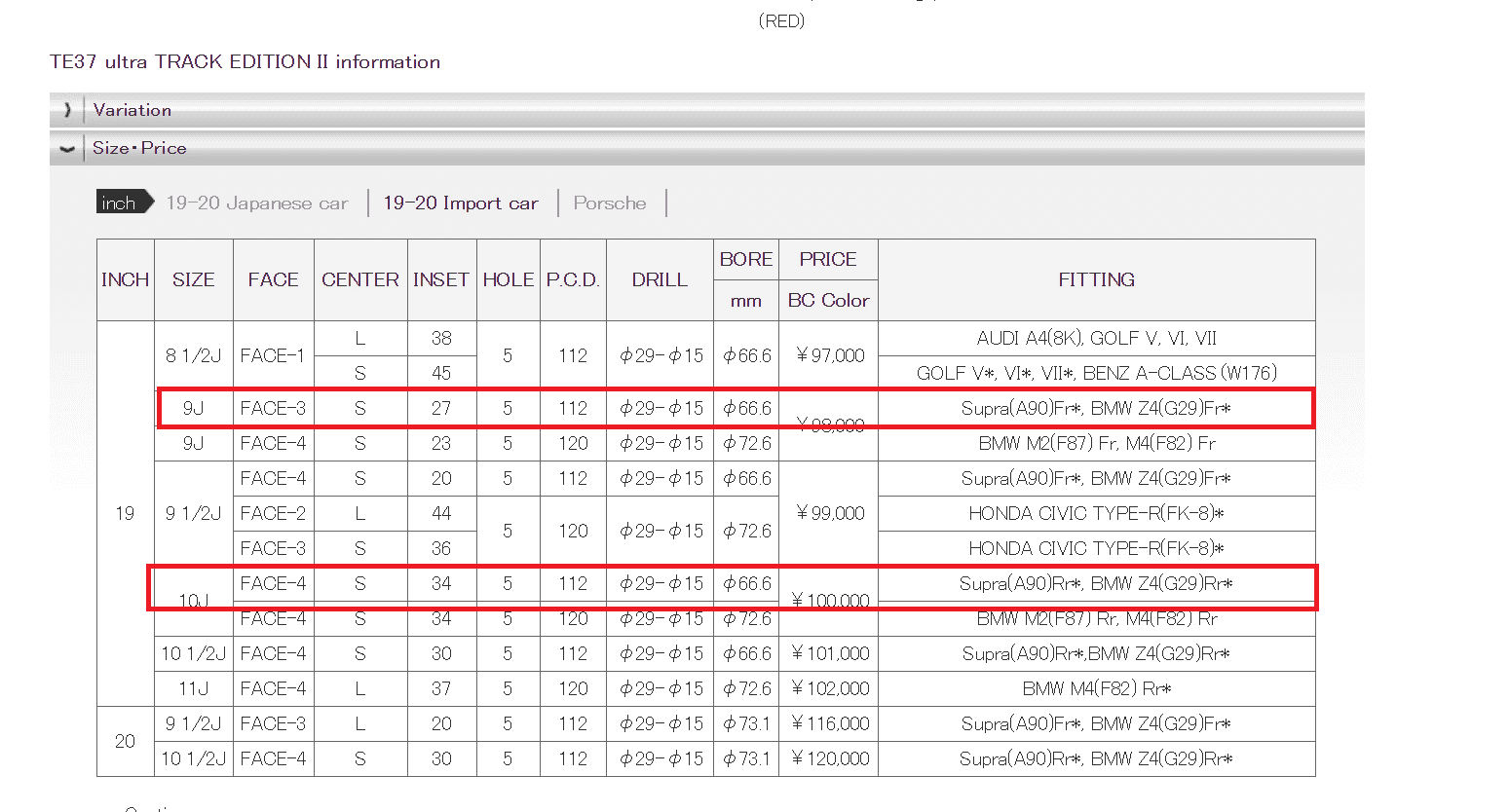Select the 20 inch row cell
1510x812 pixels.
[x=126, y=741]
